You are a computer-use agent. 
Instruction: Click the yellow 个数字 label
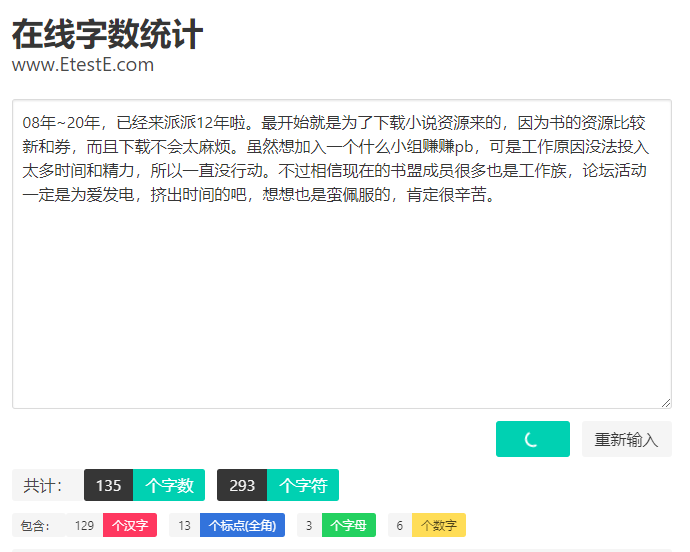click(x=439, y=525)
